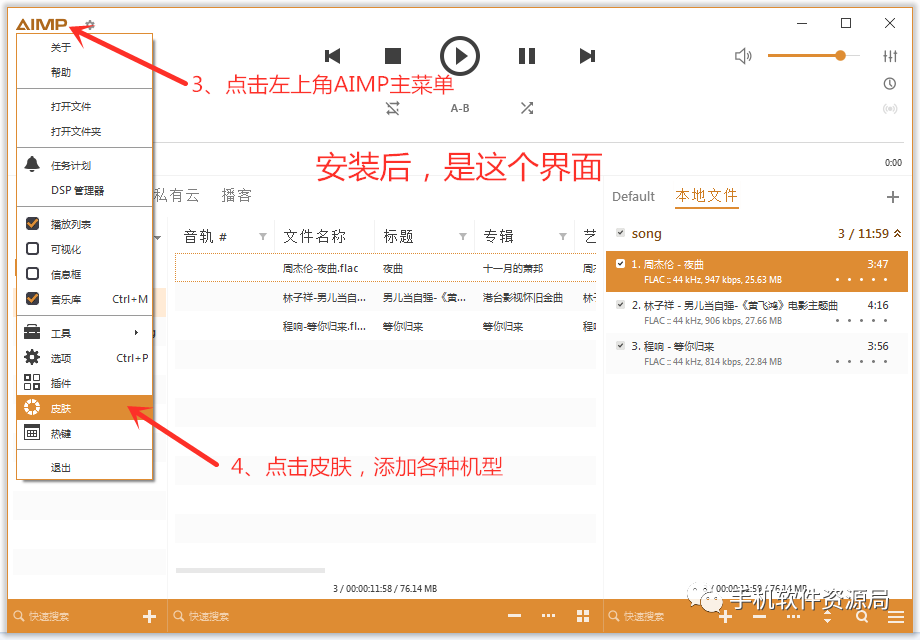
Task: Open the sleep timer clock icon
Action: [890, 83]
